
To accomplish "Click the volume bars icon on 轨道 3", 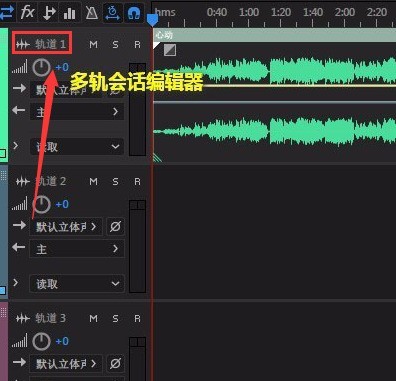I will pos(20,341).
